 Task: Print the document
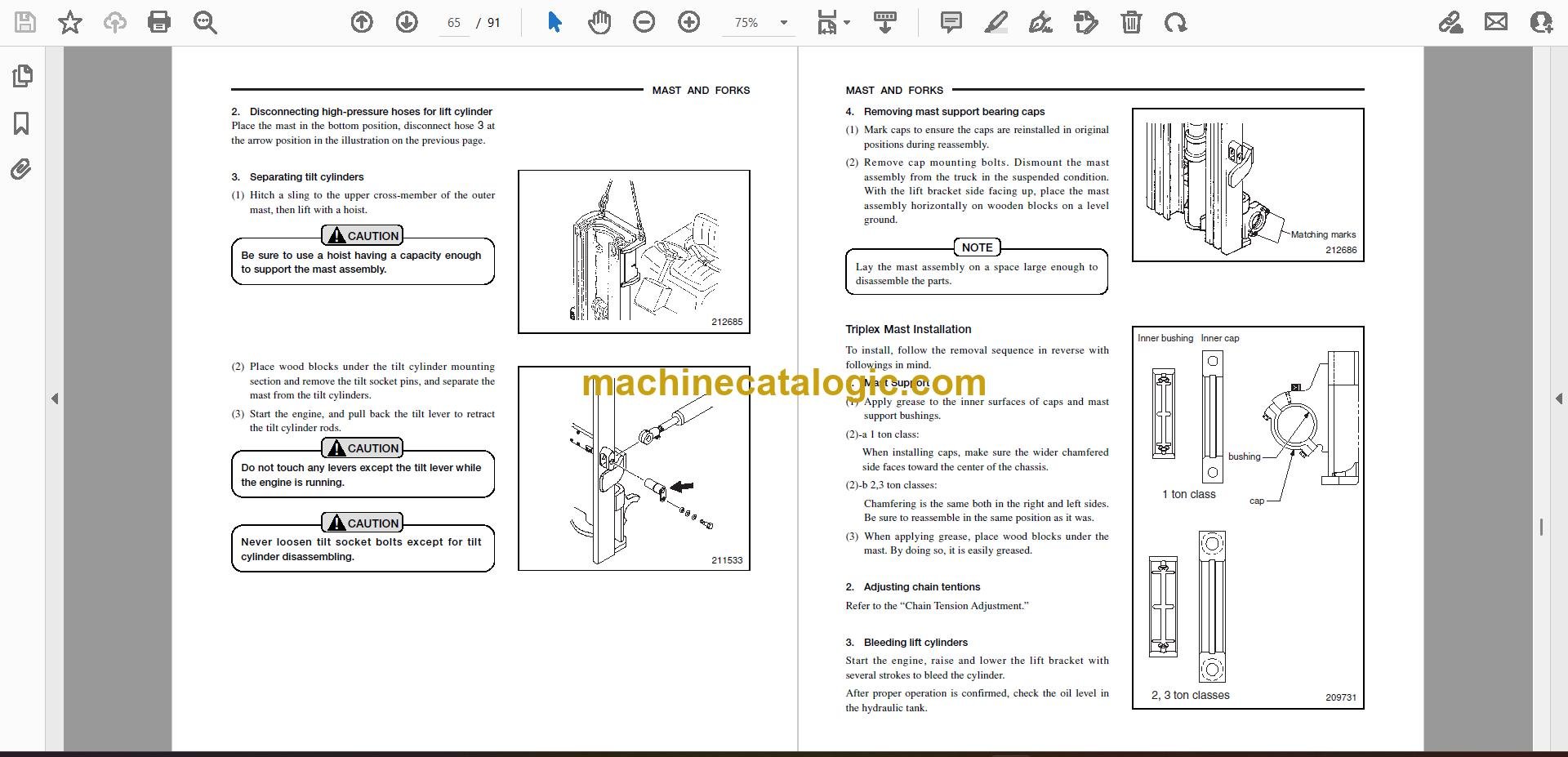click(159, 23)
